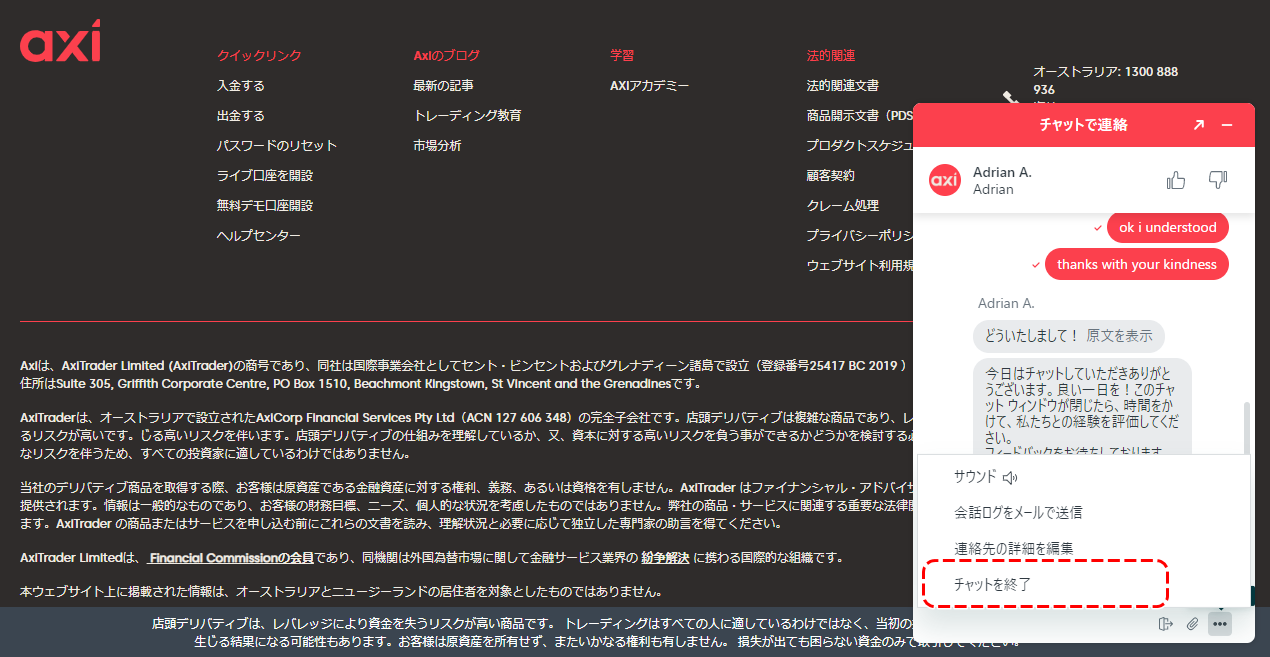Click the axi logo in the footer
This screenshot has height=657, width=1270.
tap(60, 41)
